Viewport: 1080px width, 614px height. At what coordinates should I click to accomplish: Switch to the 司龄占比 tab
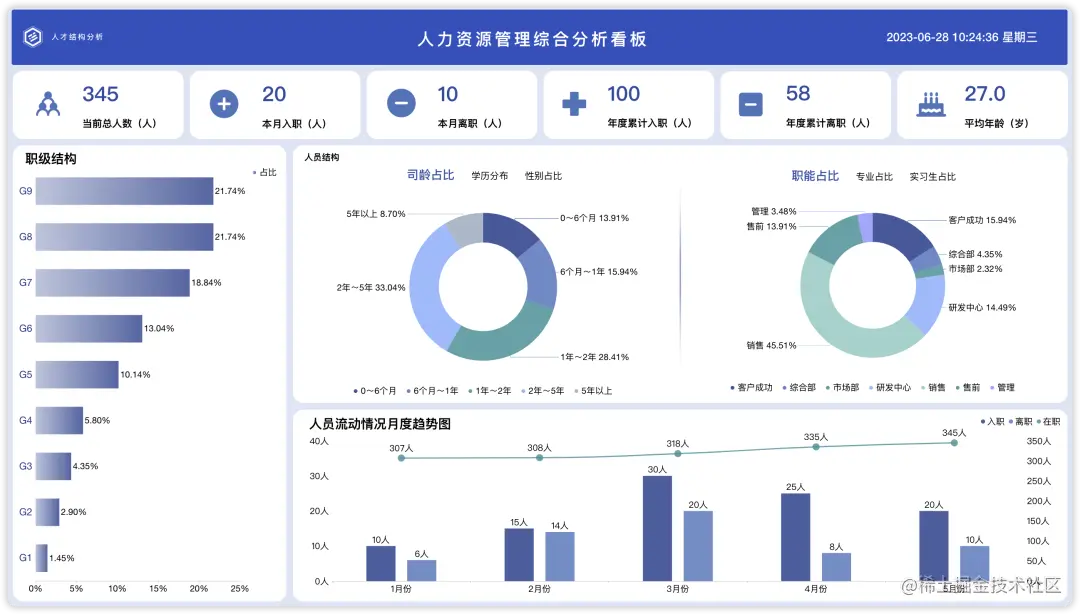tap(430, 175)
